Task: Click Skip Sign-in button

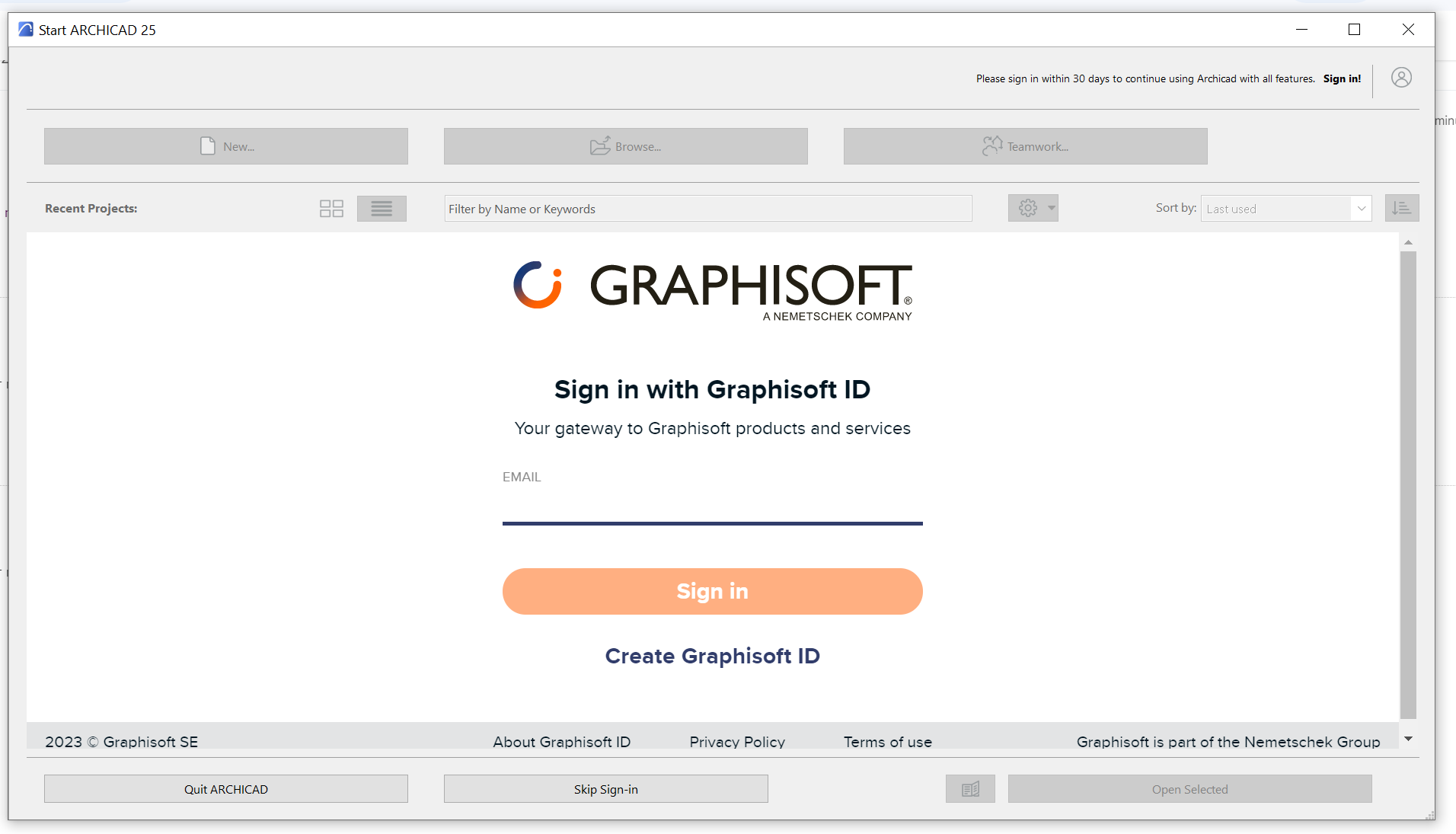Action: (605, 789)
